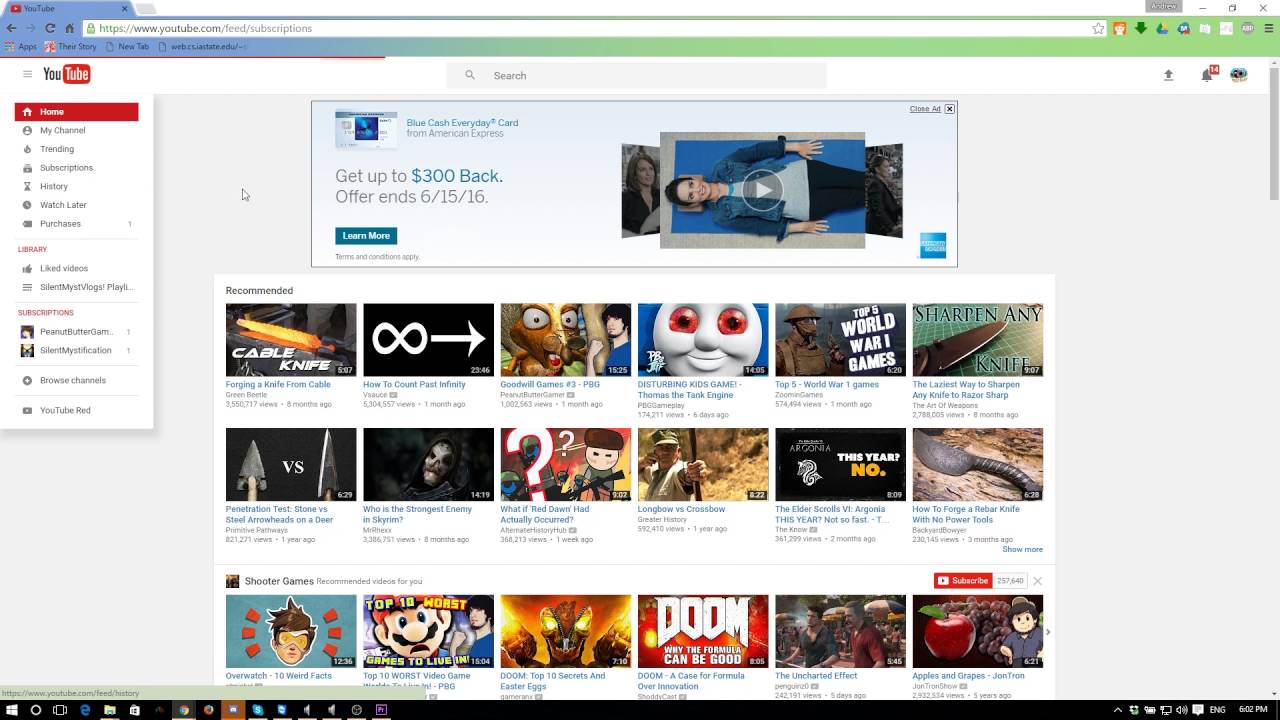Click Show more under Recommended
The width and height of the screenshot is (1280, 720).
1022,549
